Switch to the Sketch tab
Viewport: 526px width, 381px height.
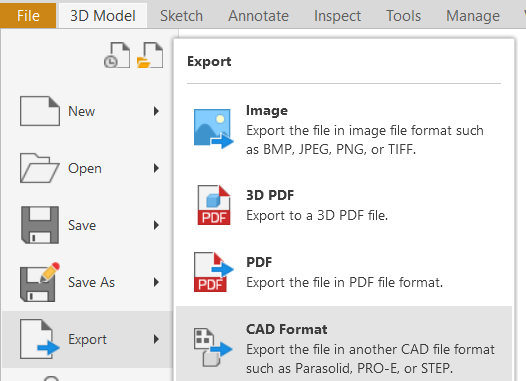pyautogui.click(x=181, y=15)
